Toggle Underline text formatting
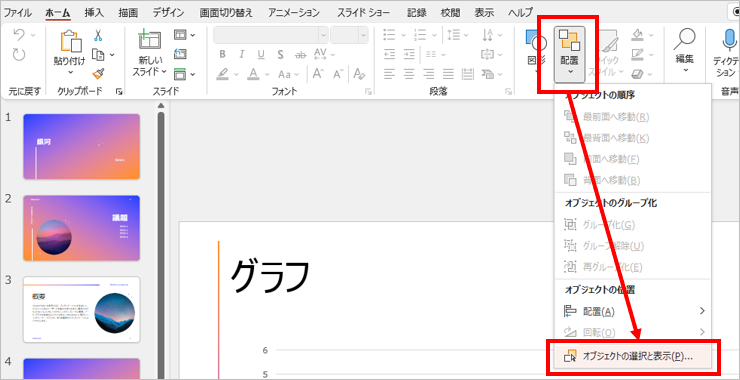 pyautogui.click(x=261, y=54)
